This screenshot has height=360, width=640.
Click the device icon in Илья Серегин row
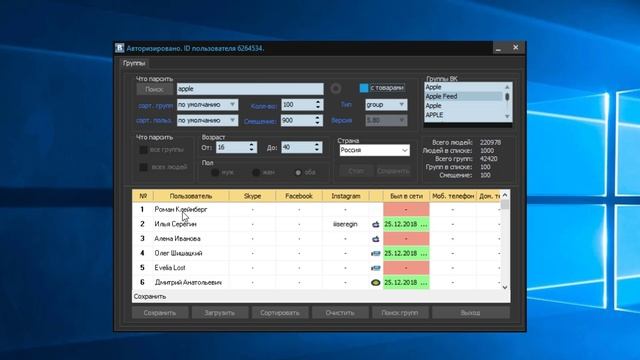[376, 224]
